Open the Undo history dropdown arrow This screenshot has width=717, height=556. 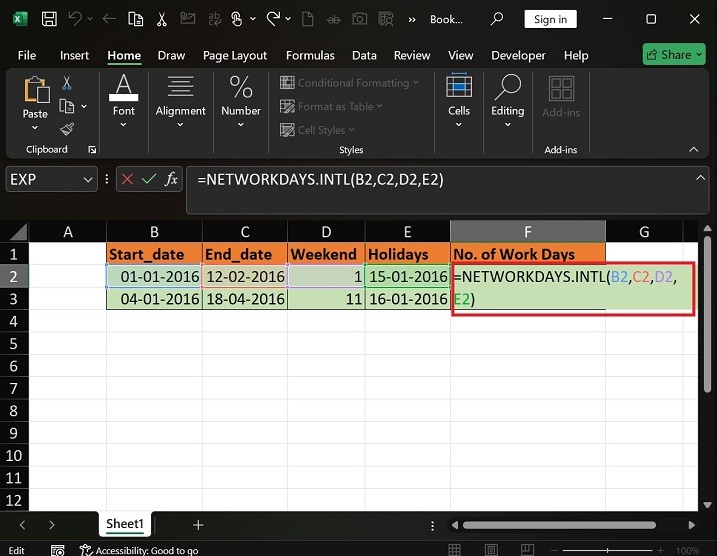point(90,19)
